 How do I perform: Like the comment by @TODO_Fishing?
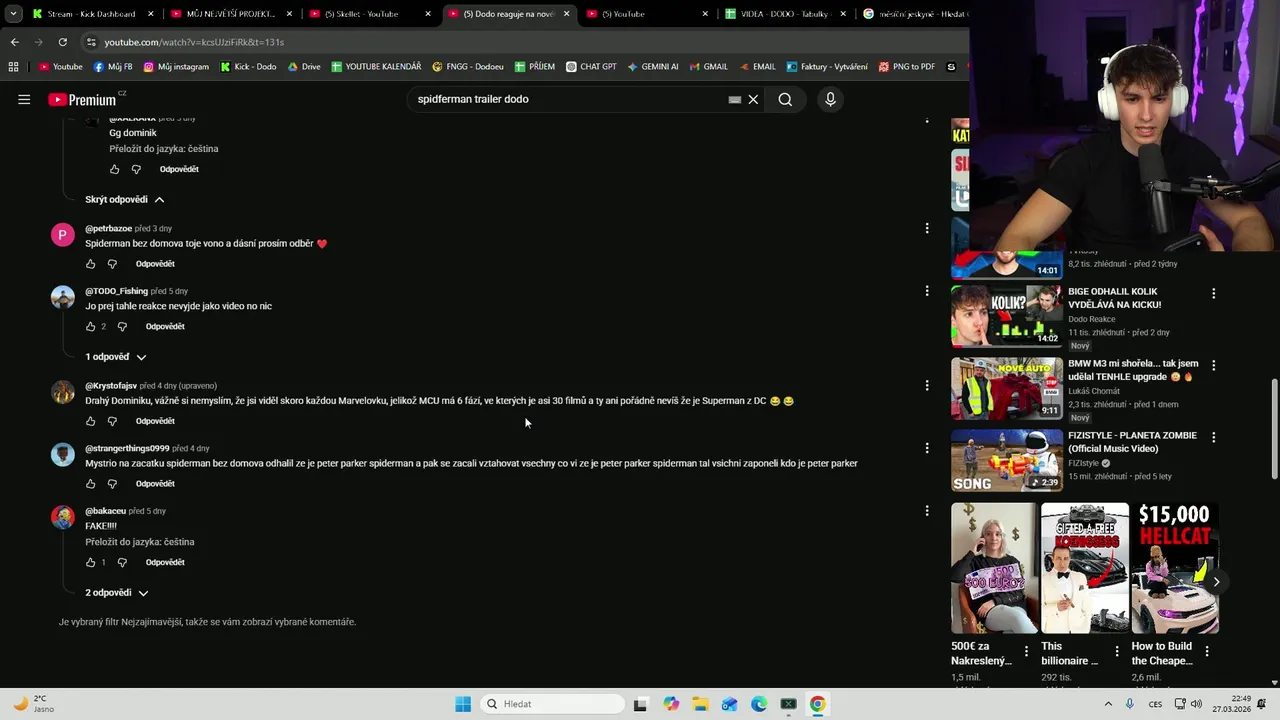pyautogui.click(x=90, y=326)
